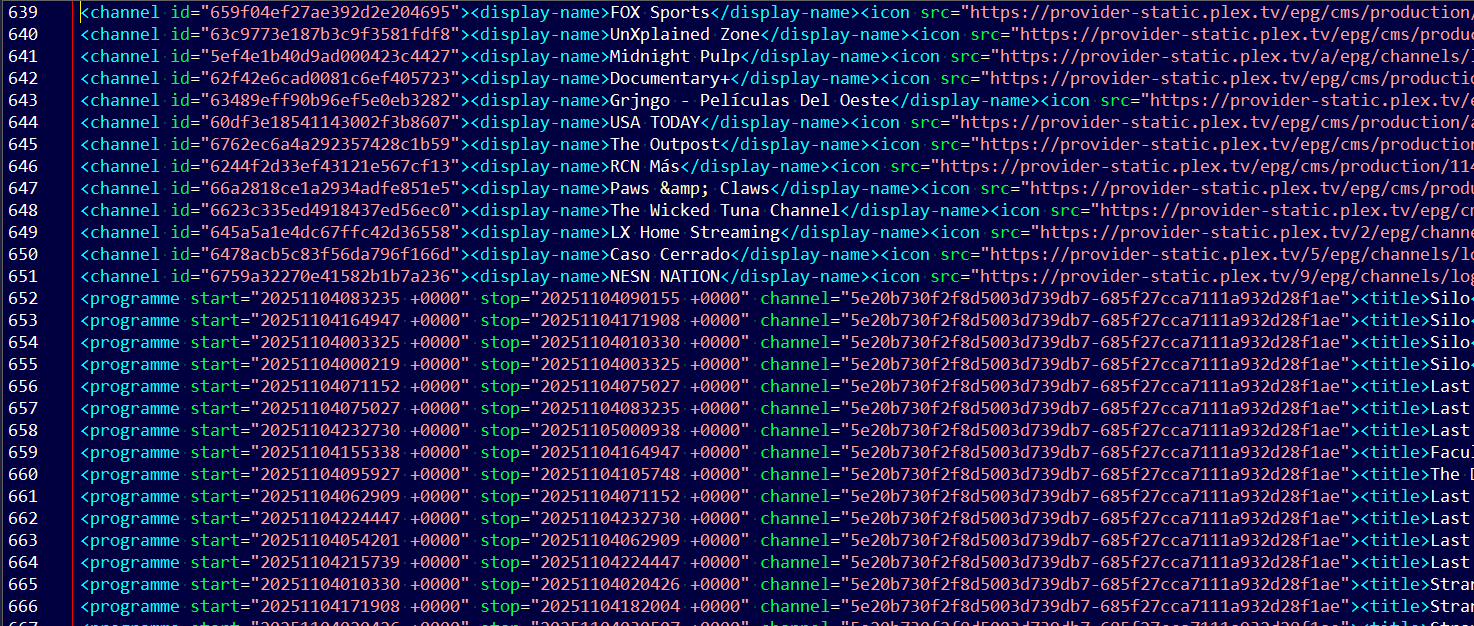Click the LX Home Streaming text

click(694, 233)
